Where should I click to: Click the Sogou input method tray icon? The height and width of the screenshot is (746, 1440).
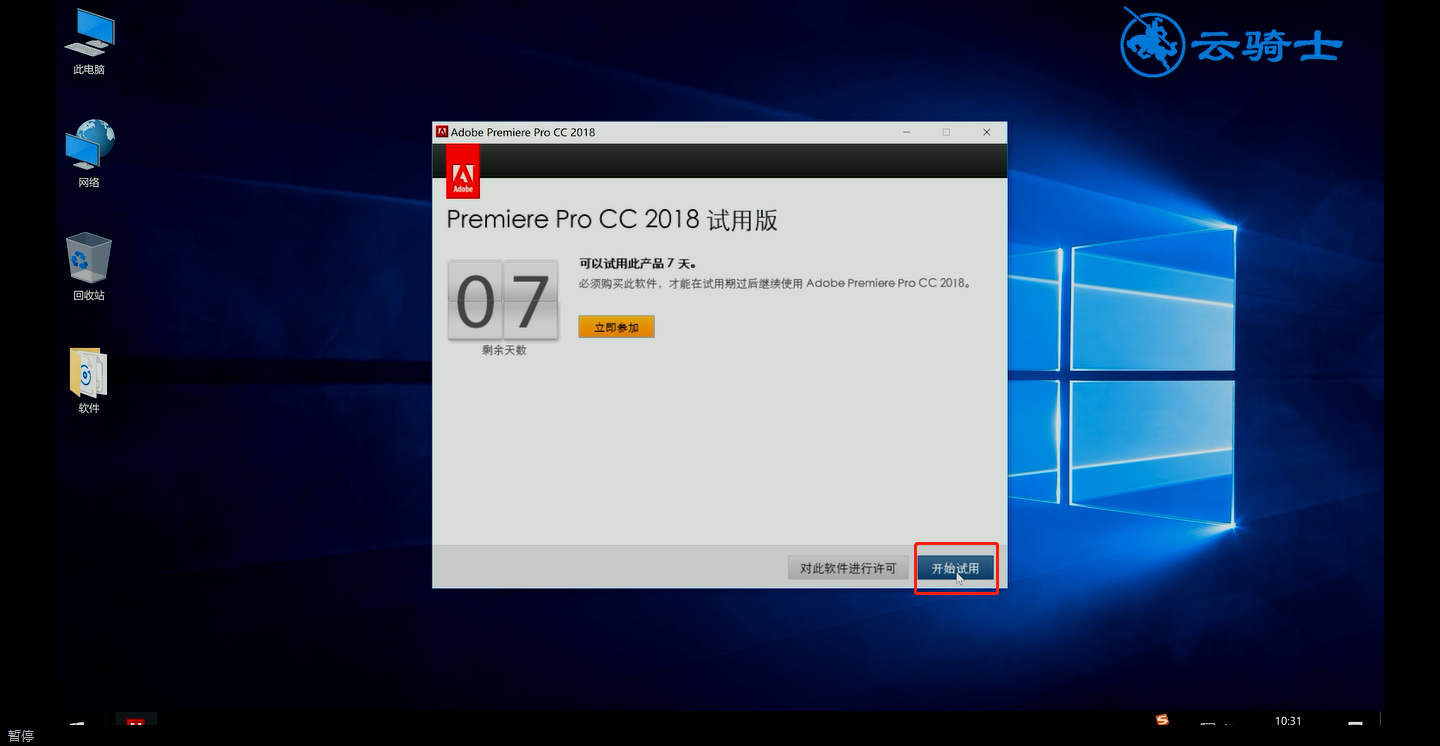click(x=1162, y=720)
